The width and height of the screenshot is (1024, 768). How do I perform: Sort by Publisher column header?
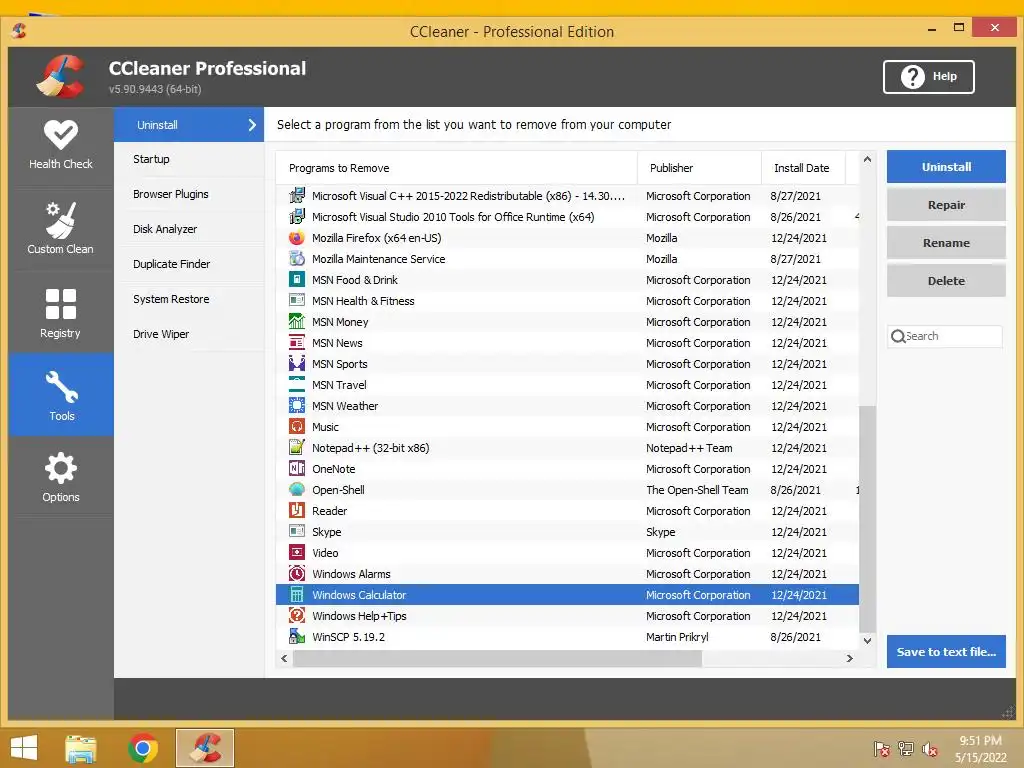pyautogui.click(x=699, y=168)
